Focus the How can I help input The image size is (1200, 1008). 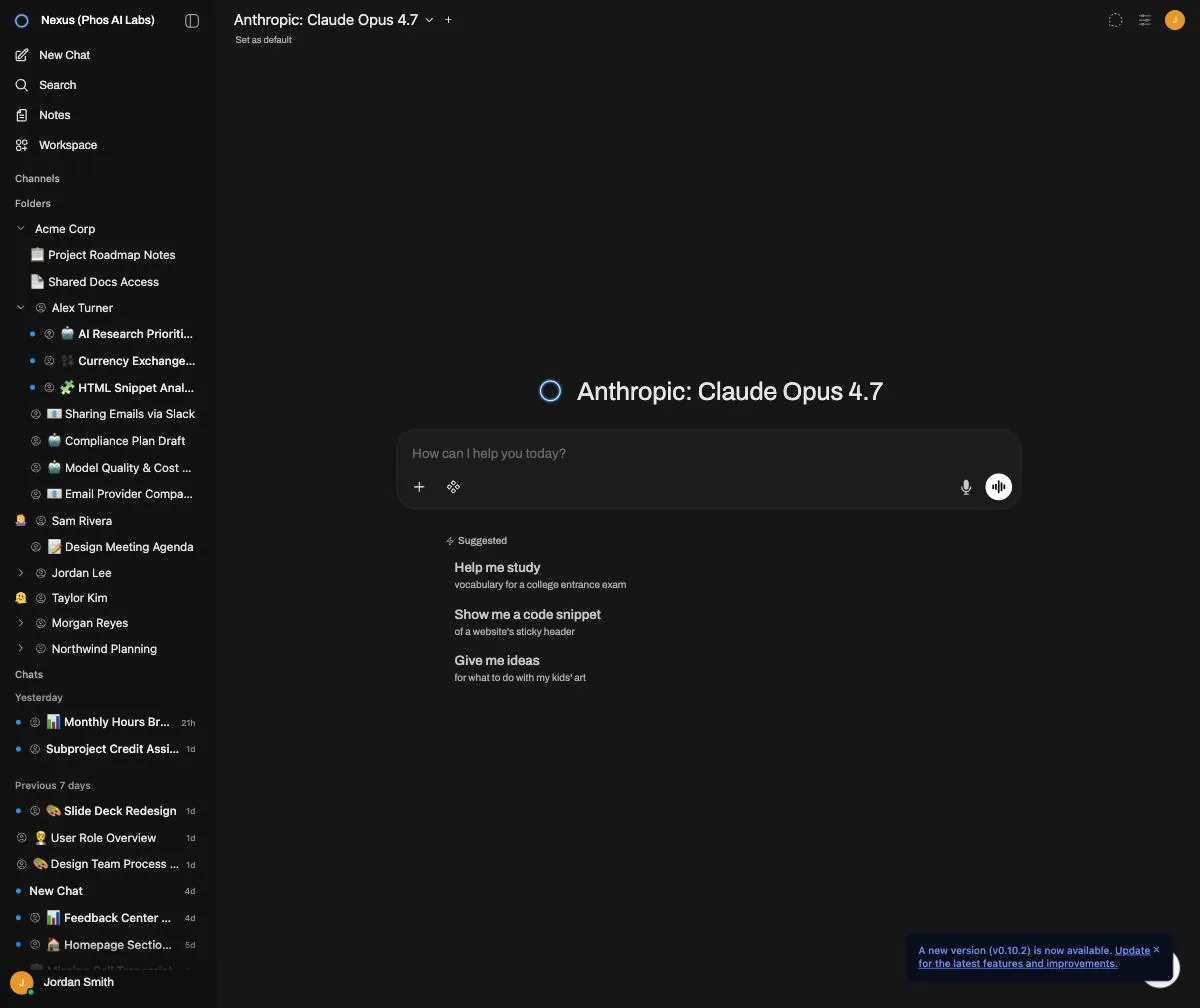708,453
